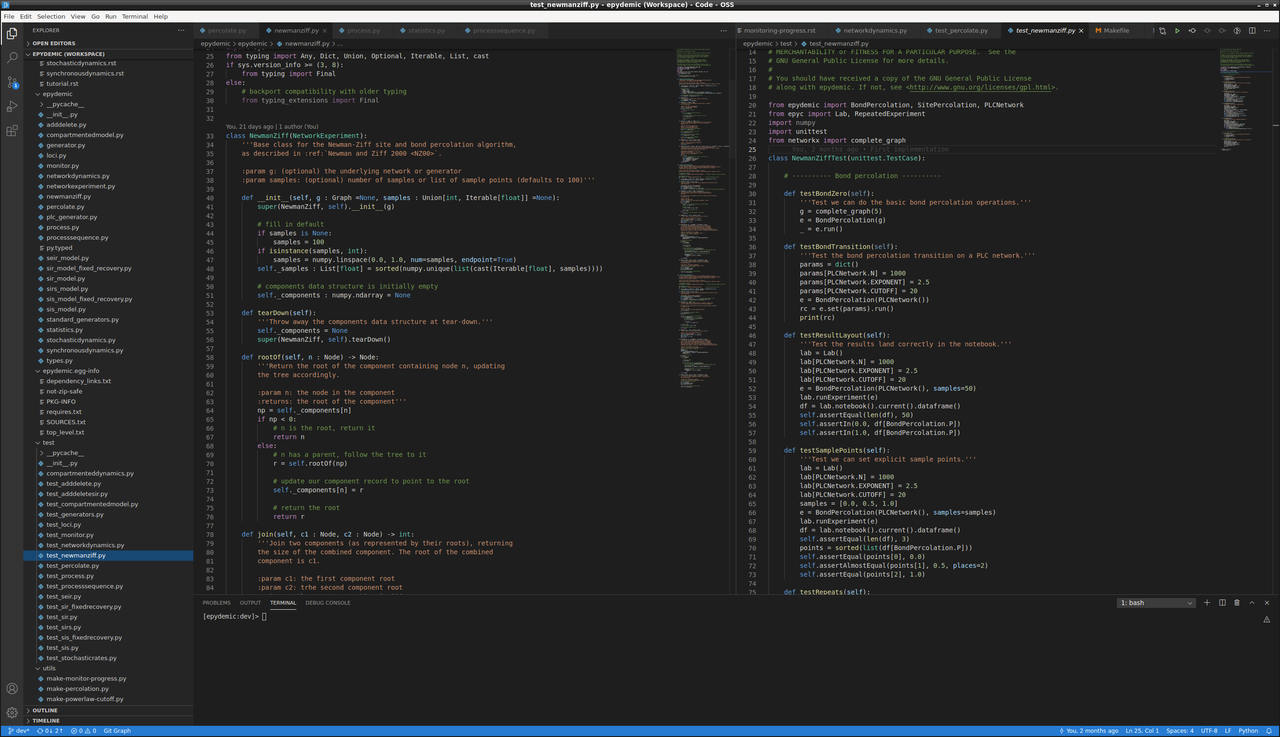Click the dev* branch status item
The width and height of the screenshot is (1280, 737).
coord(18,731)
